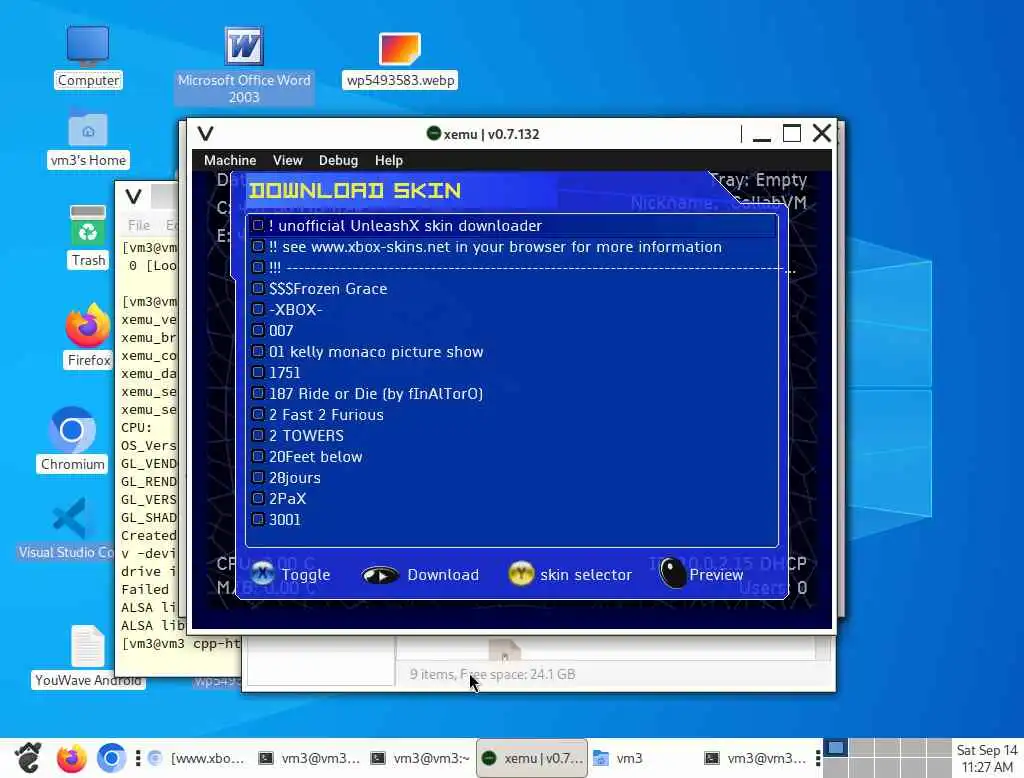
Task: Click the xemu v0.7 taskbar entry
Action: [x=532, y=758]
